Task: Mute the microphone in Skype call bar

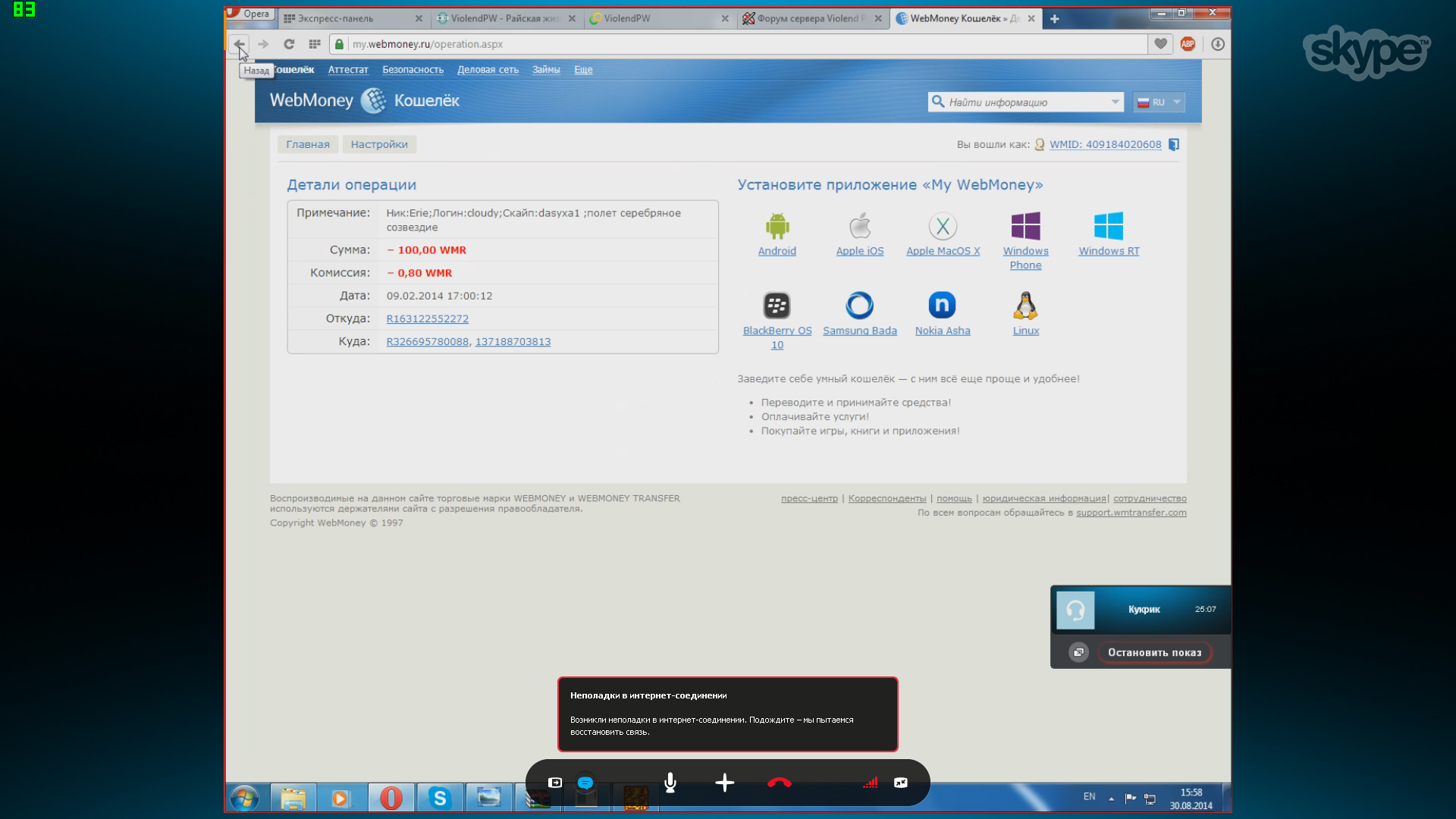Action: tap(670, 783)
